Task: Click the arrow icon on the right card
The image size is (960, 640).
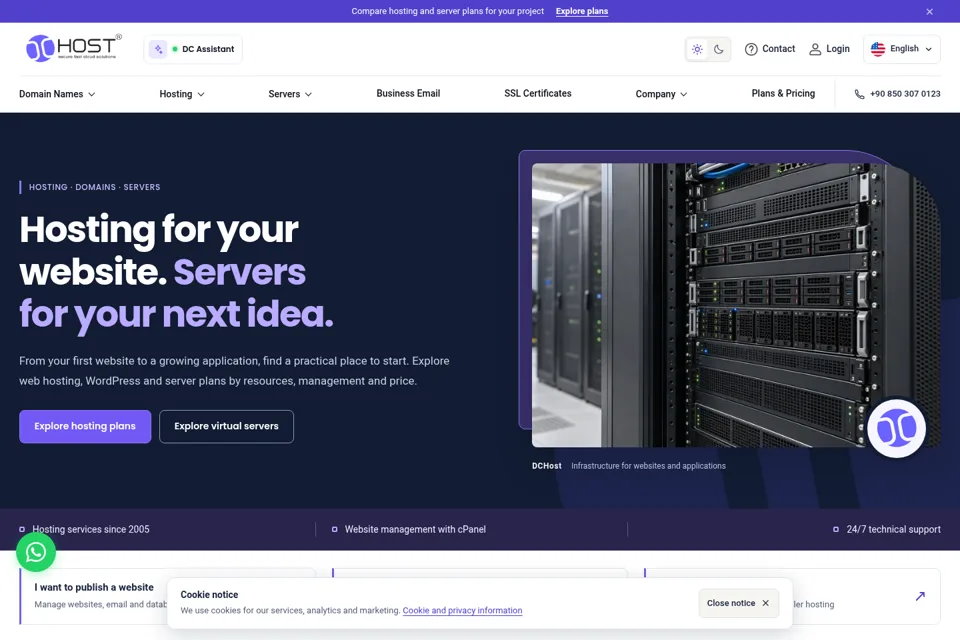Action: [x=920, y=596]
